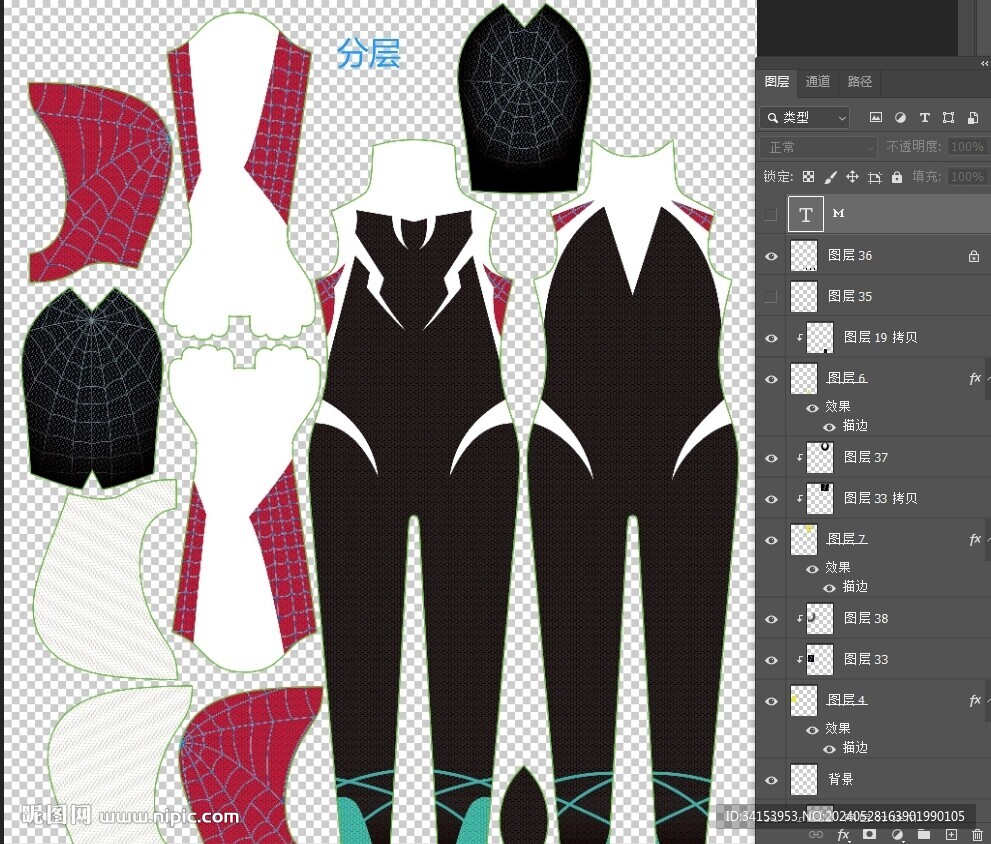Hide 描边 stroke effect of 图层 6
991x844 pixels.
pos(829,427)
